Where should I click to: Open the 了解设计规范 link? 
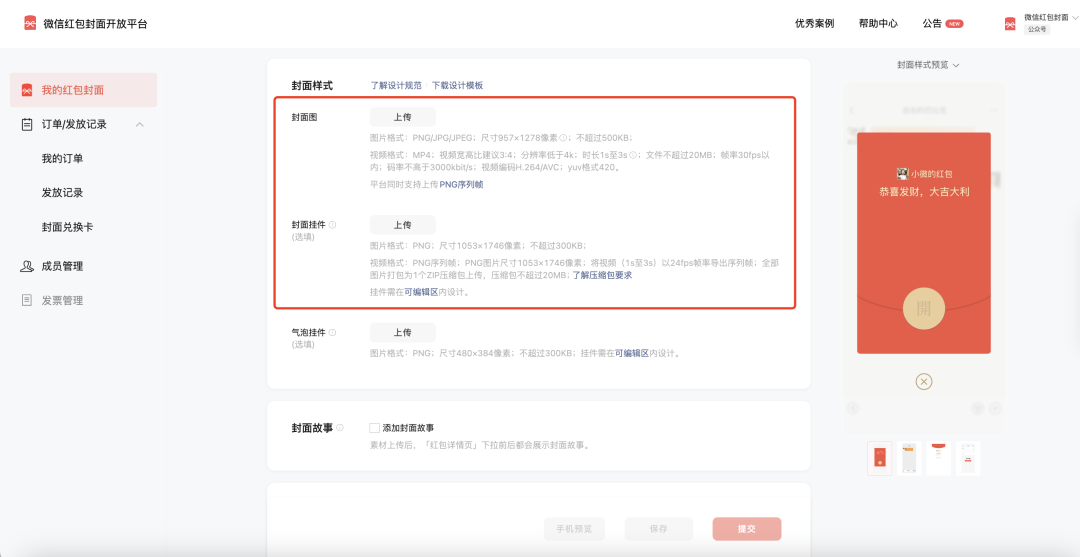pyautogui.click(x=396, y=85)
